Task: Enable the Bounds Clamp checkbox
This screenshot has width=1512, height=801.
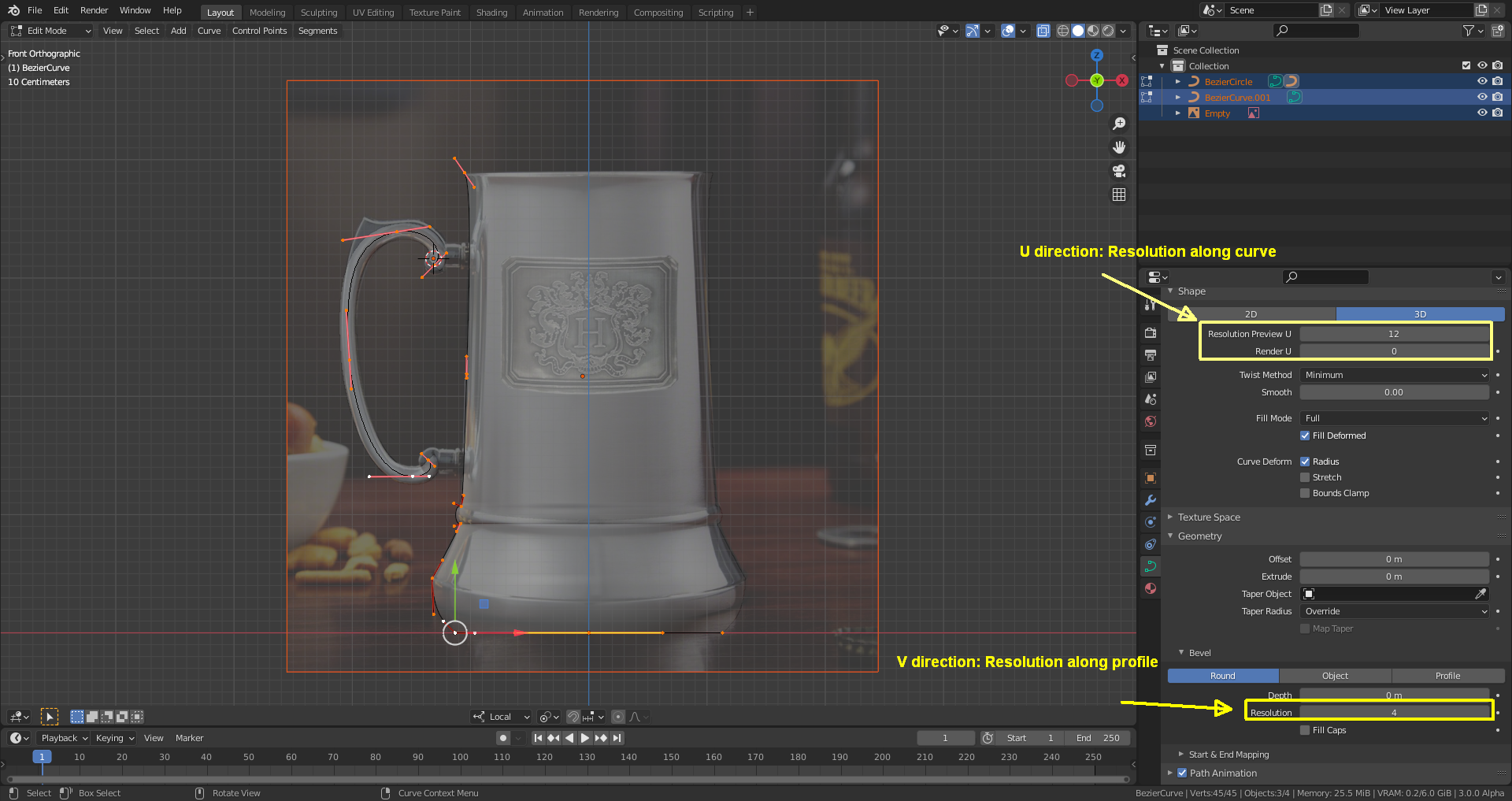Action: pyautogui.click(x=1305, y=493)
